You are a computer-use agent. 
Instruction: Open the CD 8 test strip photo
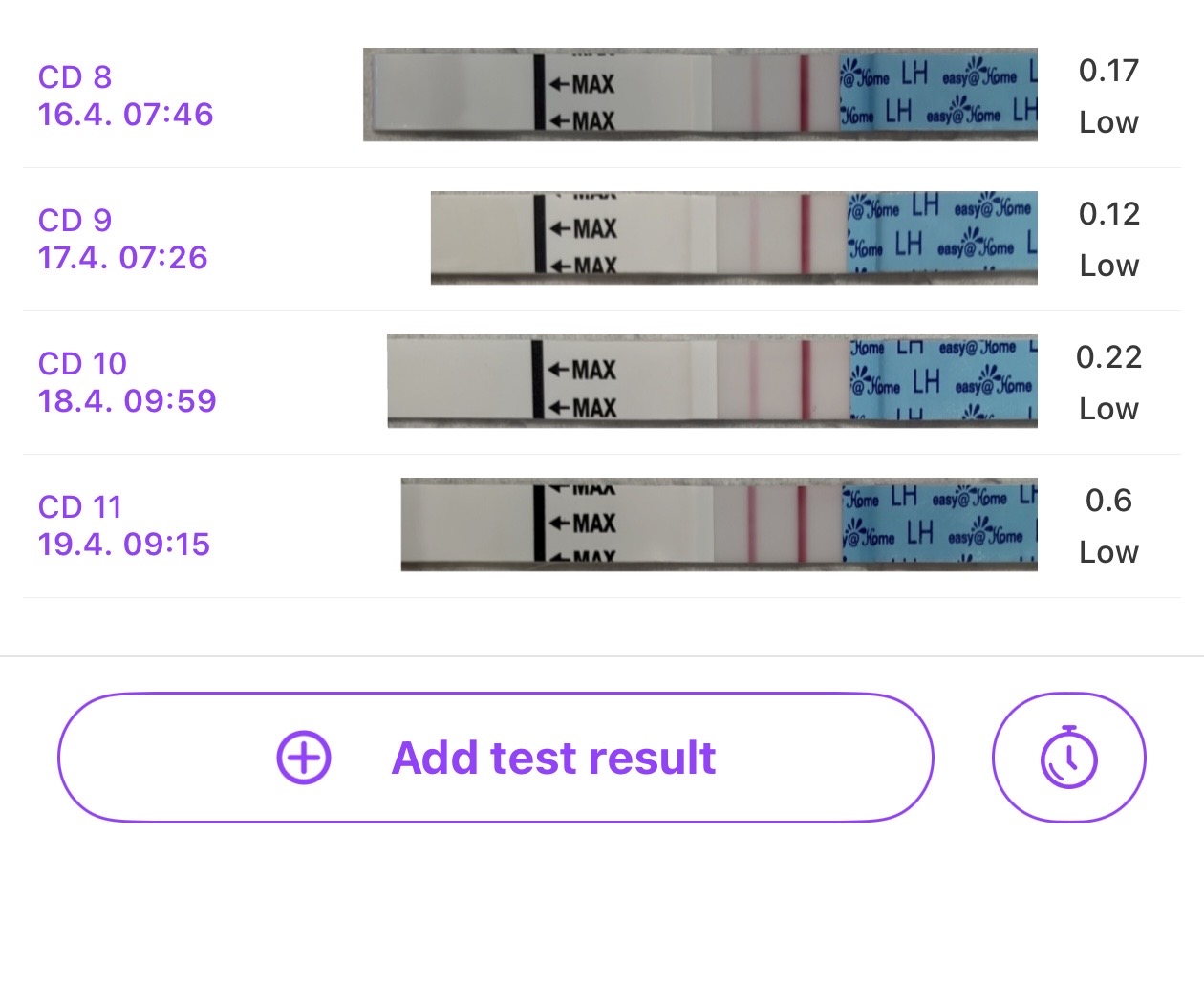point(699,95)
